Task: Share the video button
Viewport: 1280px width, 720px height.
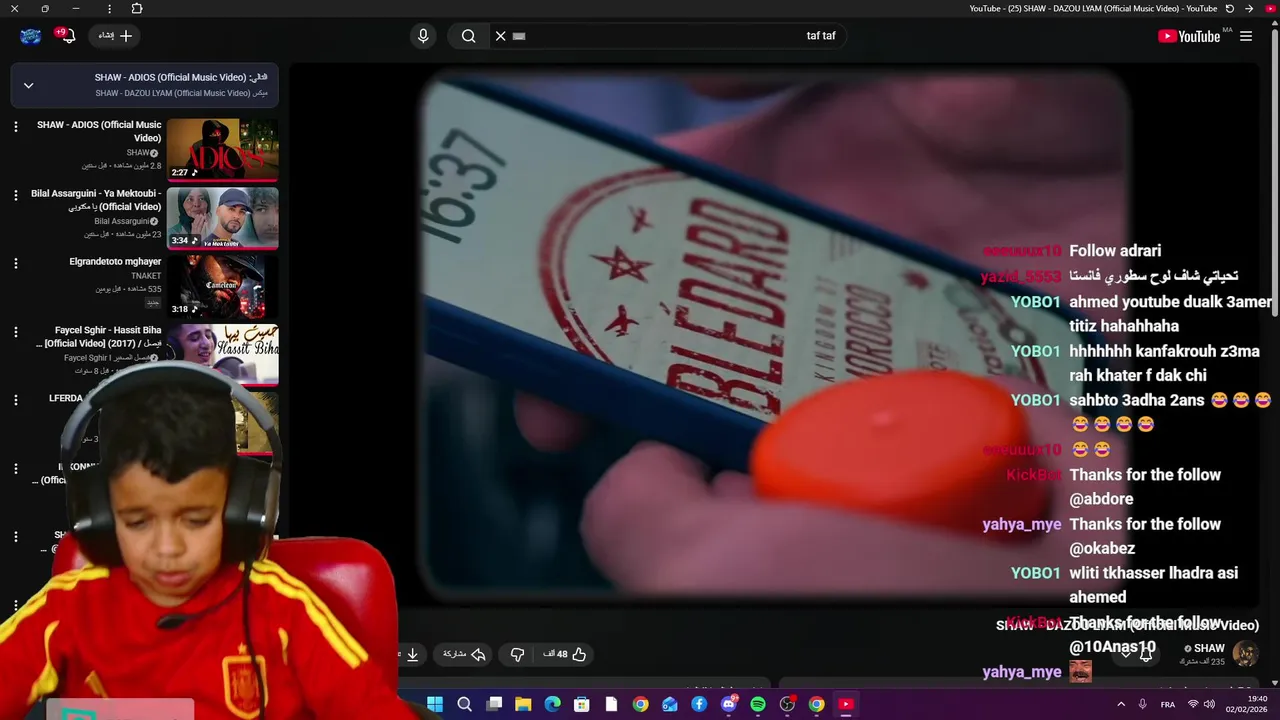Action: click(464, 654)
